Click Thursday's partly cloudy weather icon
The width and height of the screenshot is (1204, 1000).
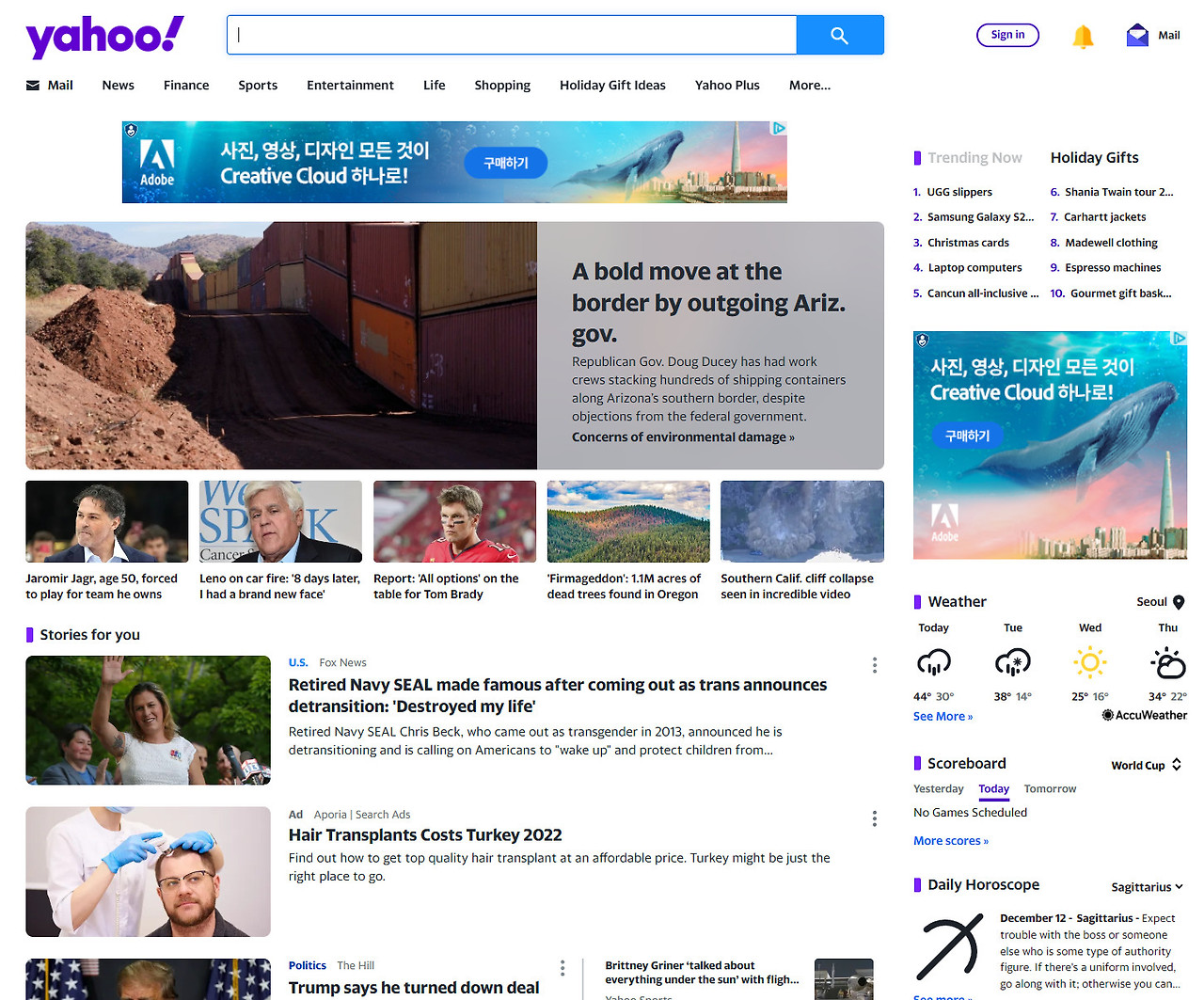[1168, 663]
